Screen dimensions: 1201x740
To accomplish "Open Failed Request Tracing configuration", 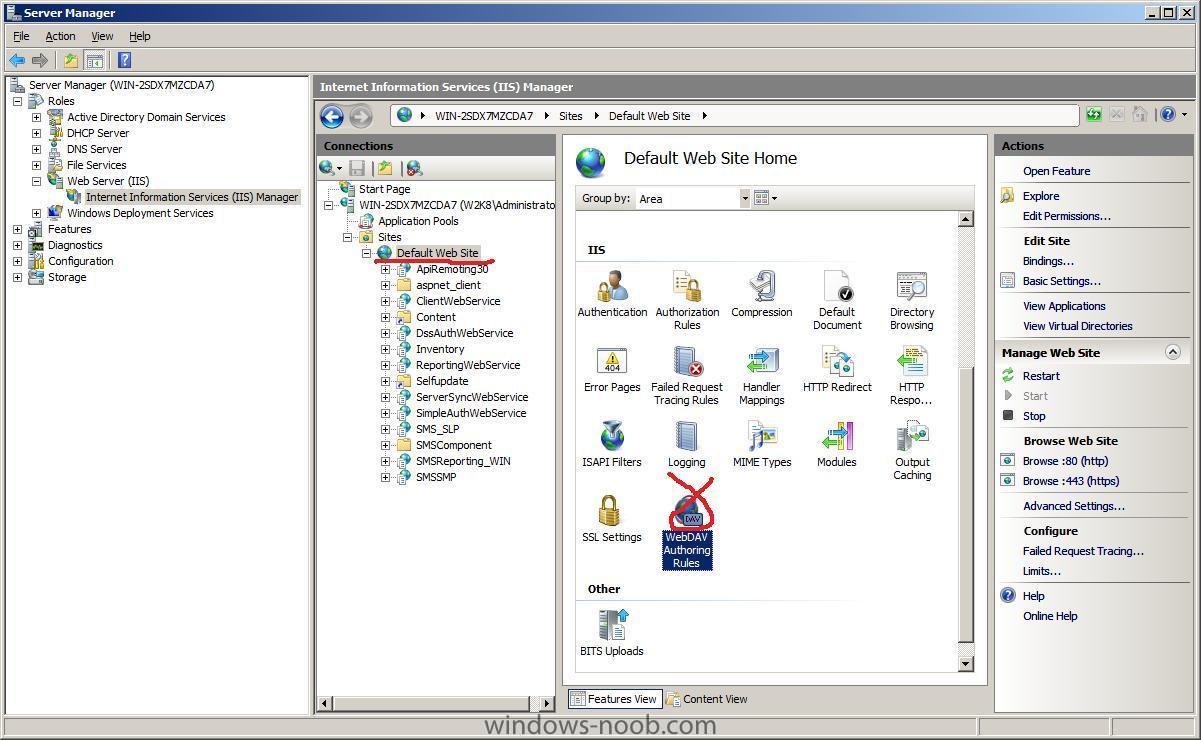I will (x=1083, y=551).
